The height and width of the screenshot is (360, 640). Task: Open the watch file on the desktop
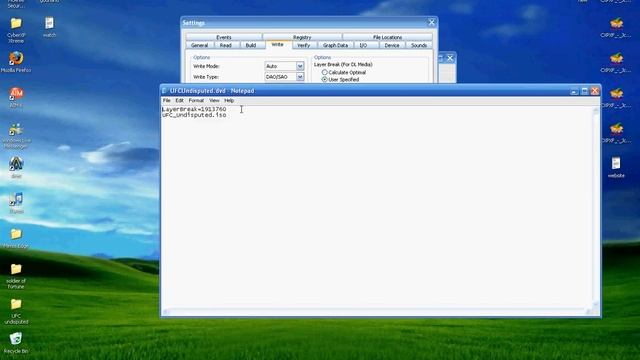coord(49,27)
